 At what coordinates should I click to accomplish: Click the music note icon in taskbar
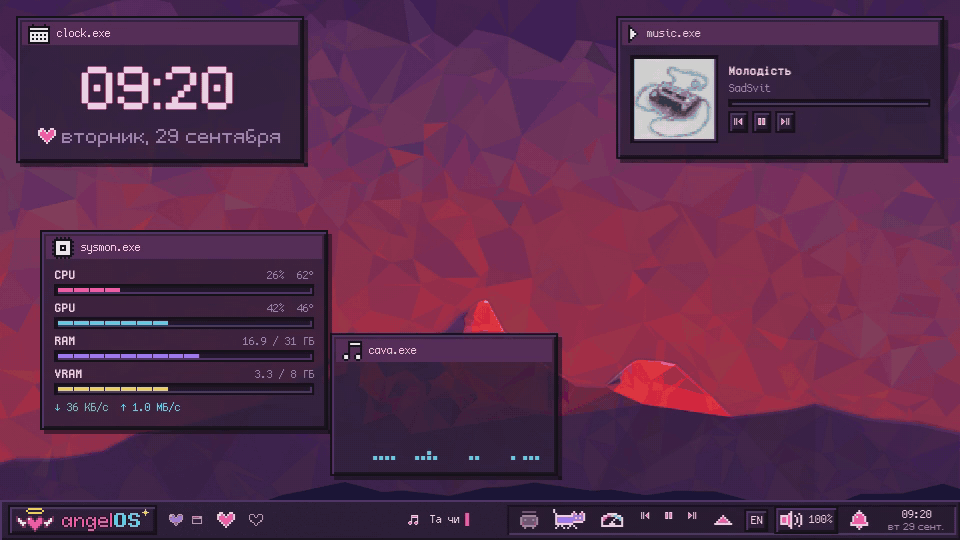tap(413, 520)
